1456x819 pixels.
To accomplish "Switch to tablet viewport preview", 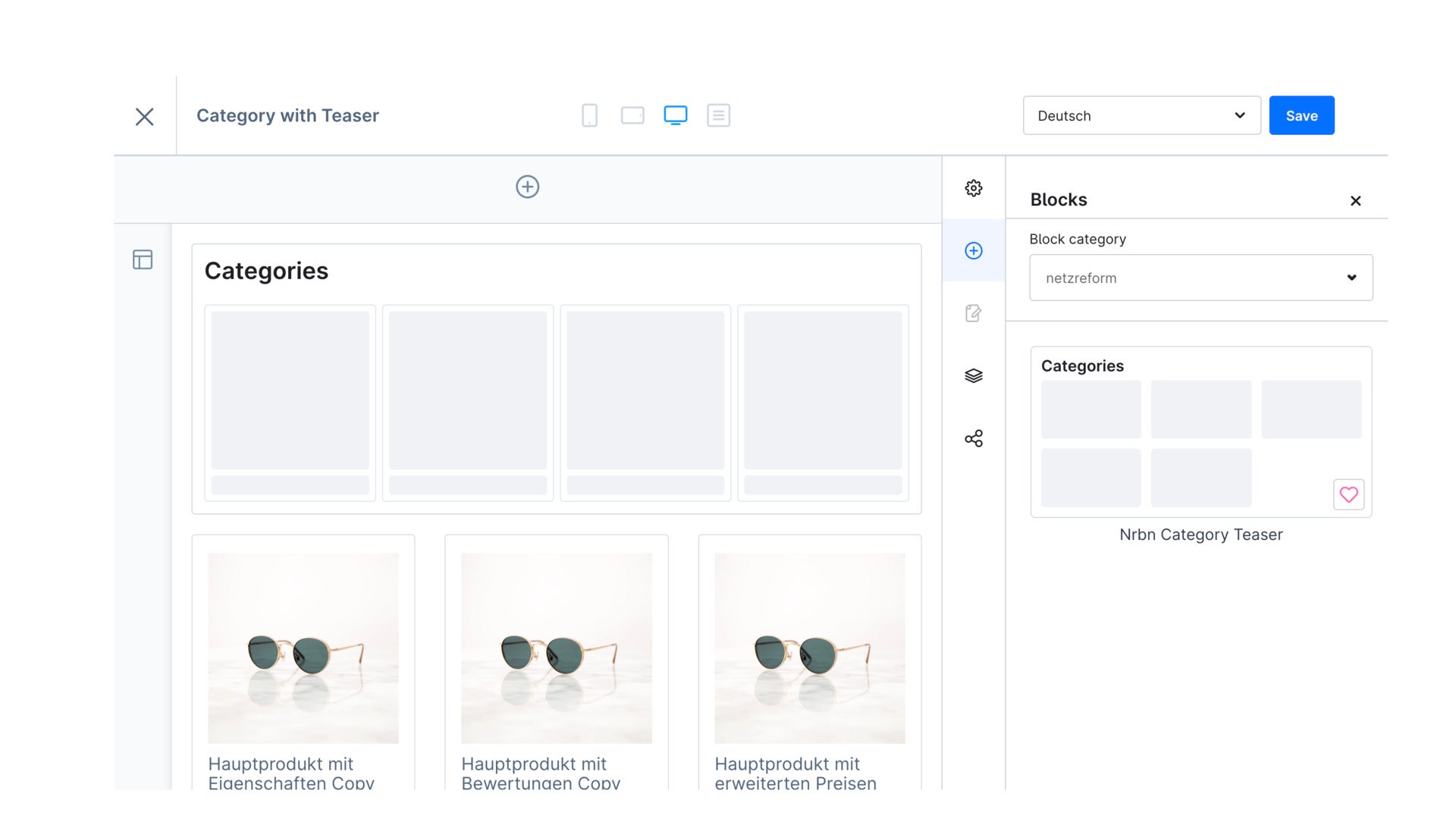I will (x=632, y=115).
